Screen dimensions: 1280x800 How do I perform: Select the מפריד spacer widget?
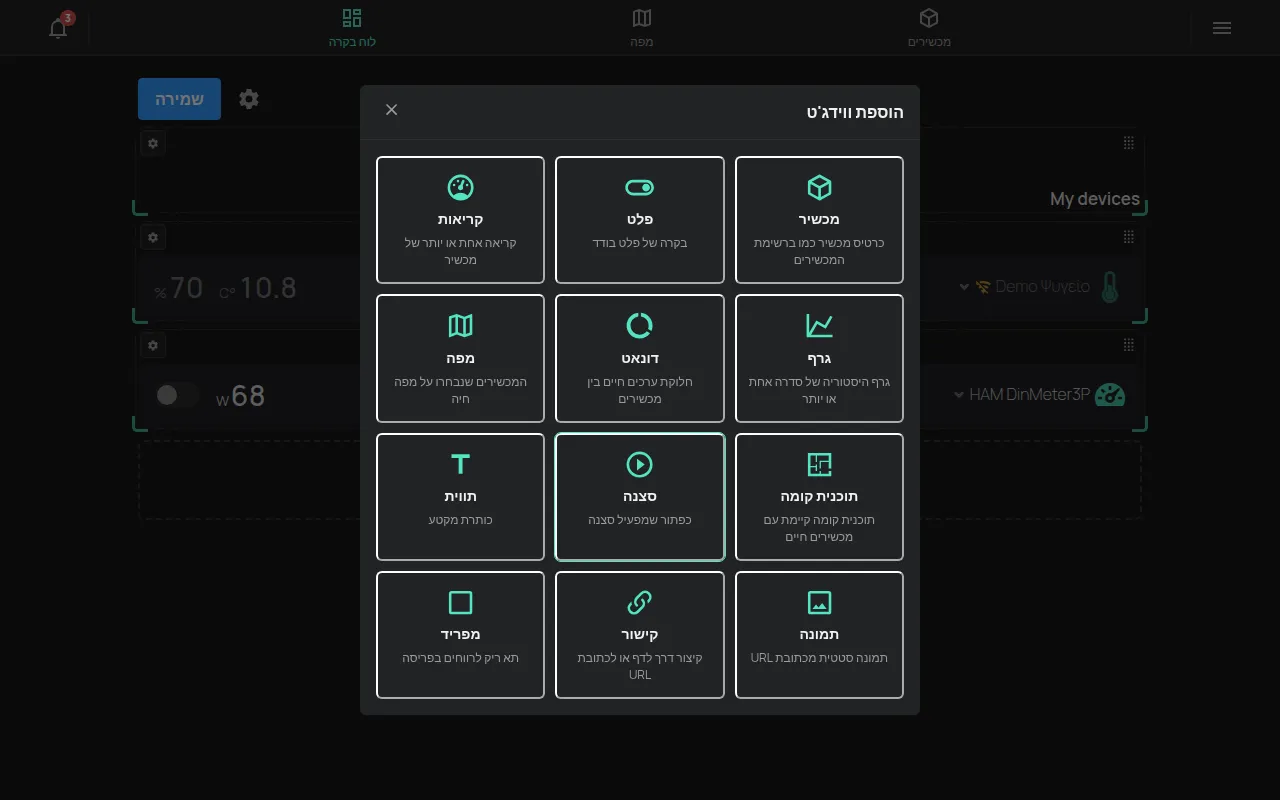tap(460, 635)
